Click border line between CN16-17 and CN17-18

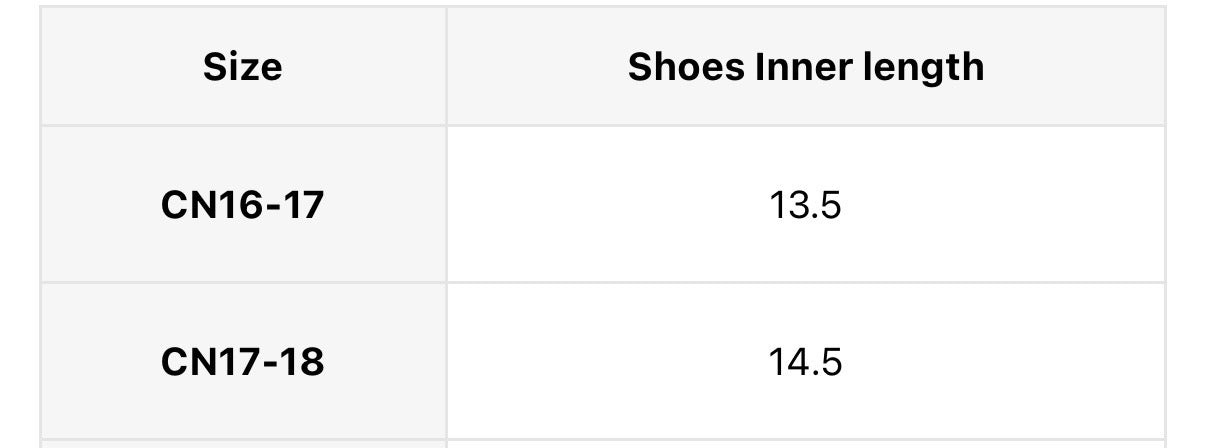[242, 283]
